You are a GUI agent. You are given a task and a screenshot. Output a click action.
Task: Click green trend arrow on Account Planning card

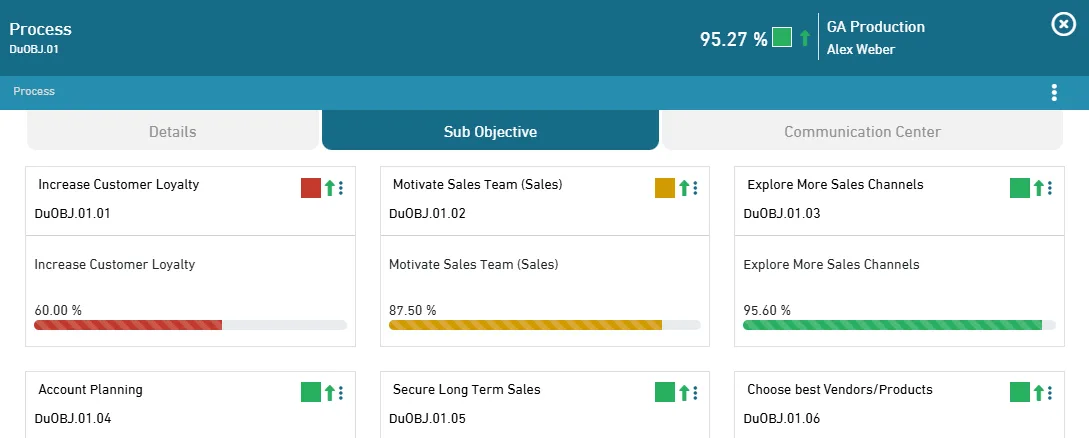pyautogui.click(x=329, y=393)
